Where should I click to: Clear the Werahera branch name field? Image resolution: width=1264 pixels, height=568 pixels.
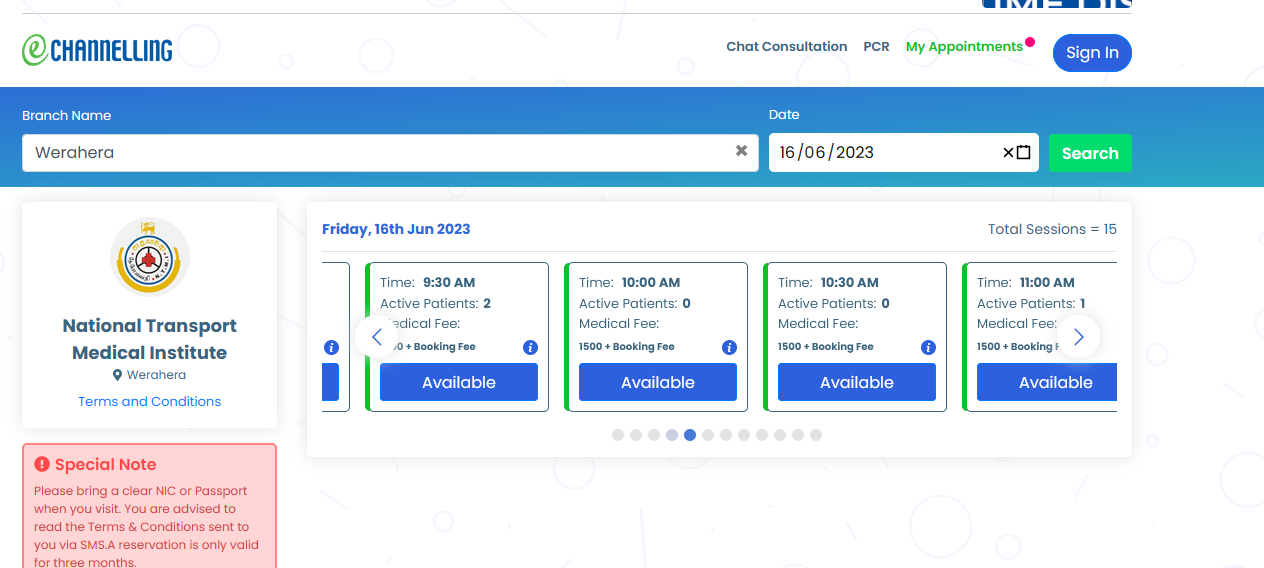click(741, 151)
